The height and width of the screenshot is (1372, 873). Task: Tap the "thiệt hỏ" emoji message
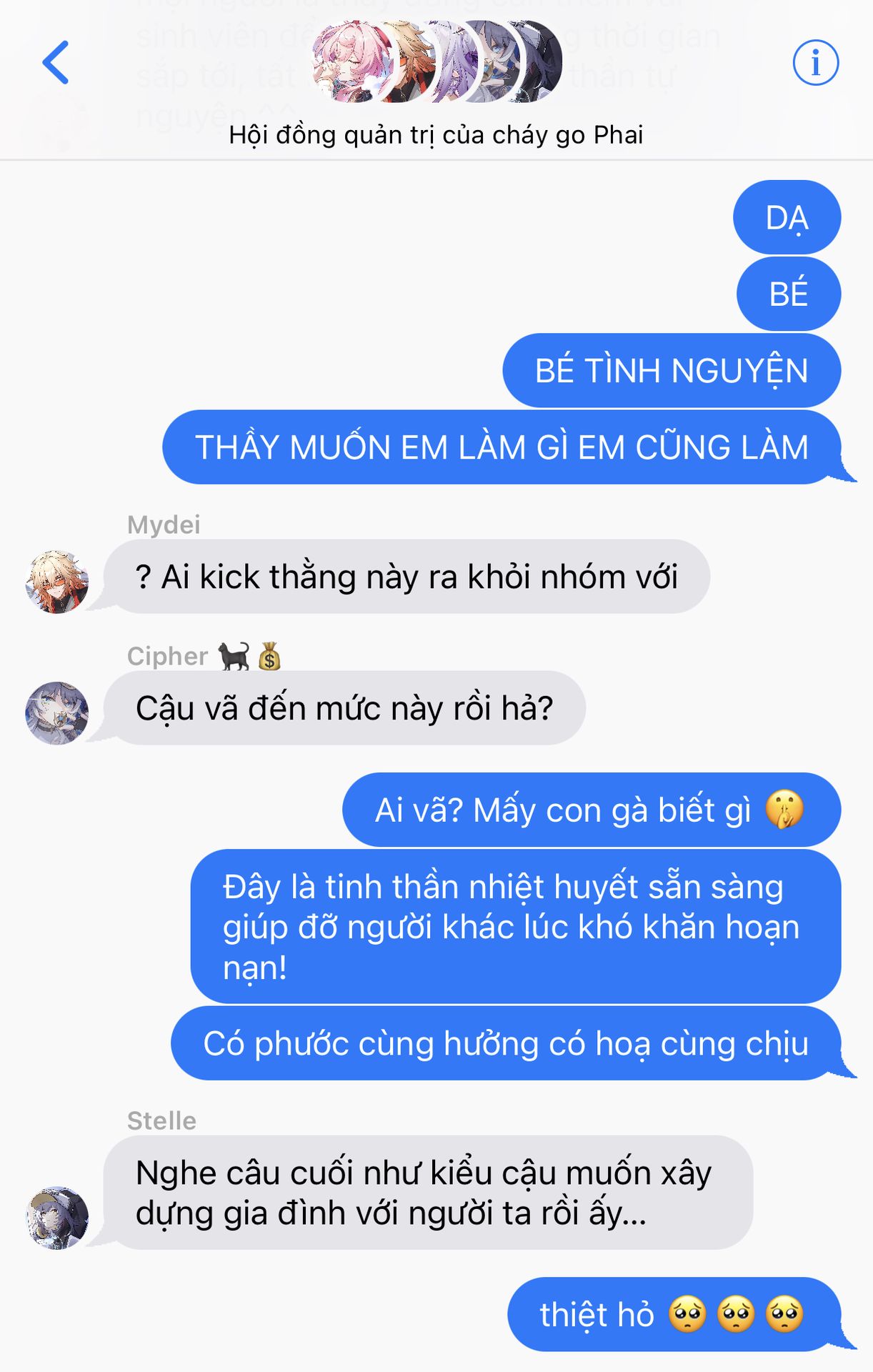pyautogui.click(x=674, y=1314)
